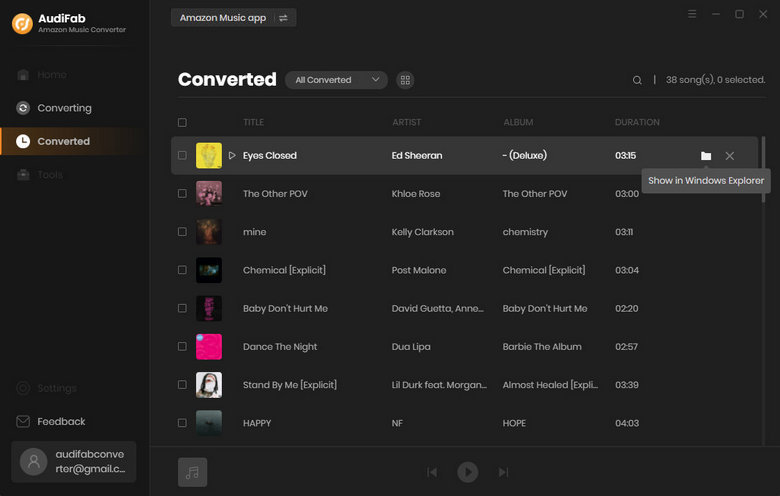Click the Eyes Closed album thumbnail
780x496 pixels.
(x=209, y=155)
